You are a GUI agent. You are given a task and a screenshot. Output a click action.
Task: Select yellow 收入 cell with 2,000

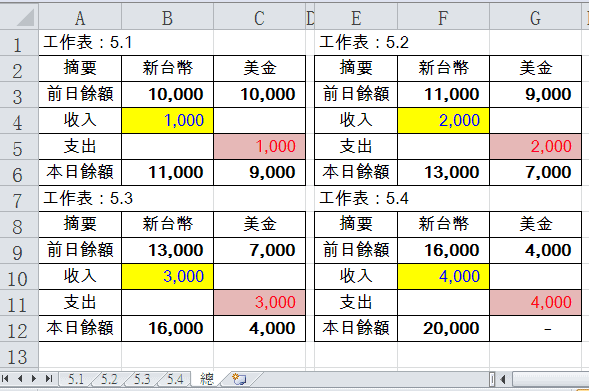tap(443, 121)
